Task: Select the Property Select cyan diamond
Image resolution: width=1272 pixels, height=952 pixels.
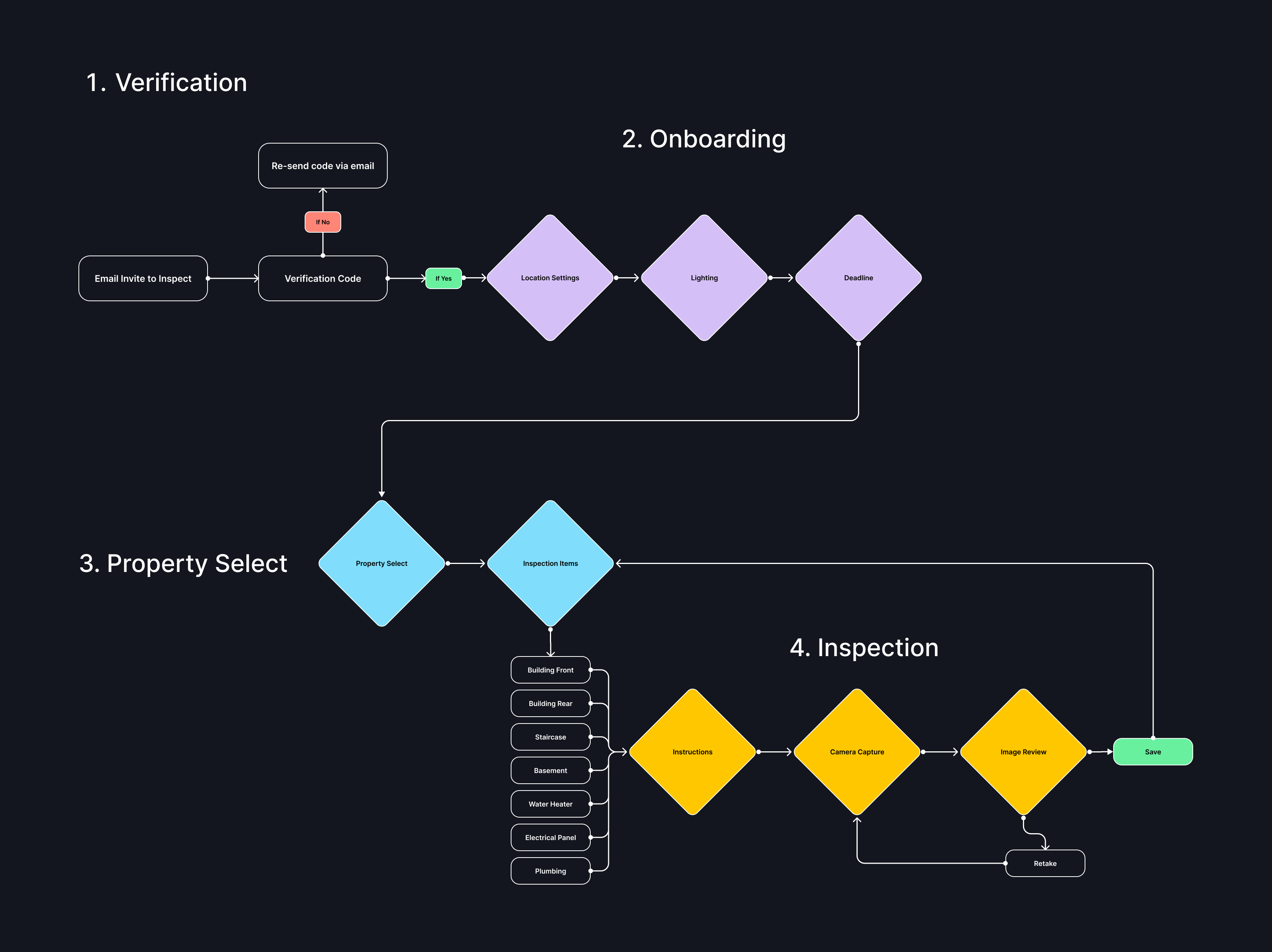Action: [381, 563]
